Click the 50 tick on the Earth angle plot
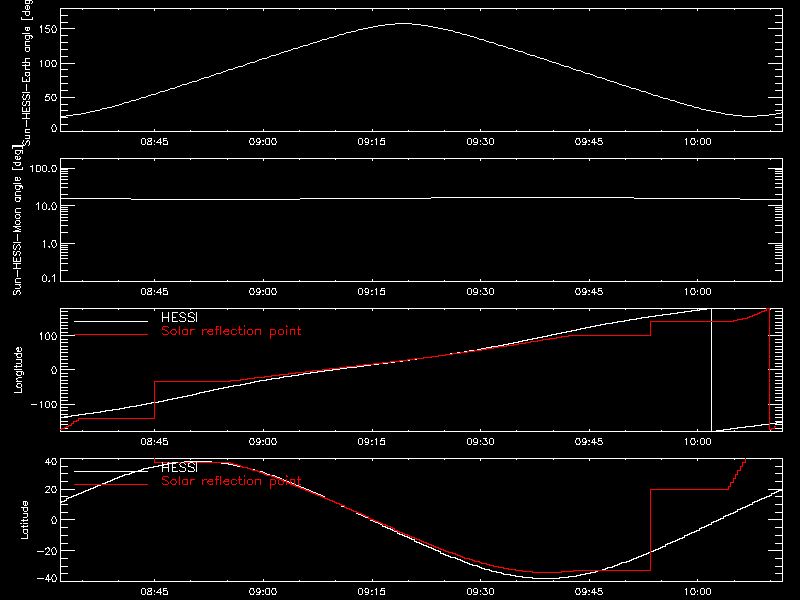 pos(52,97)
